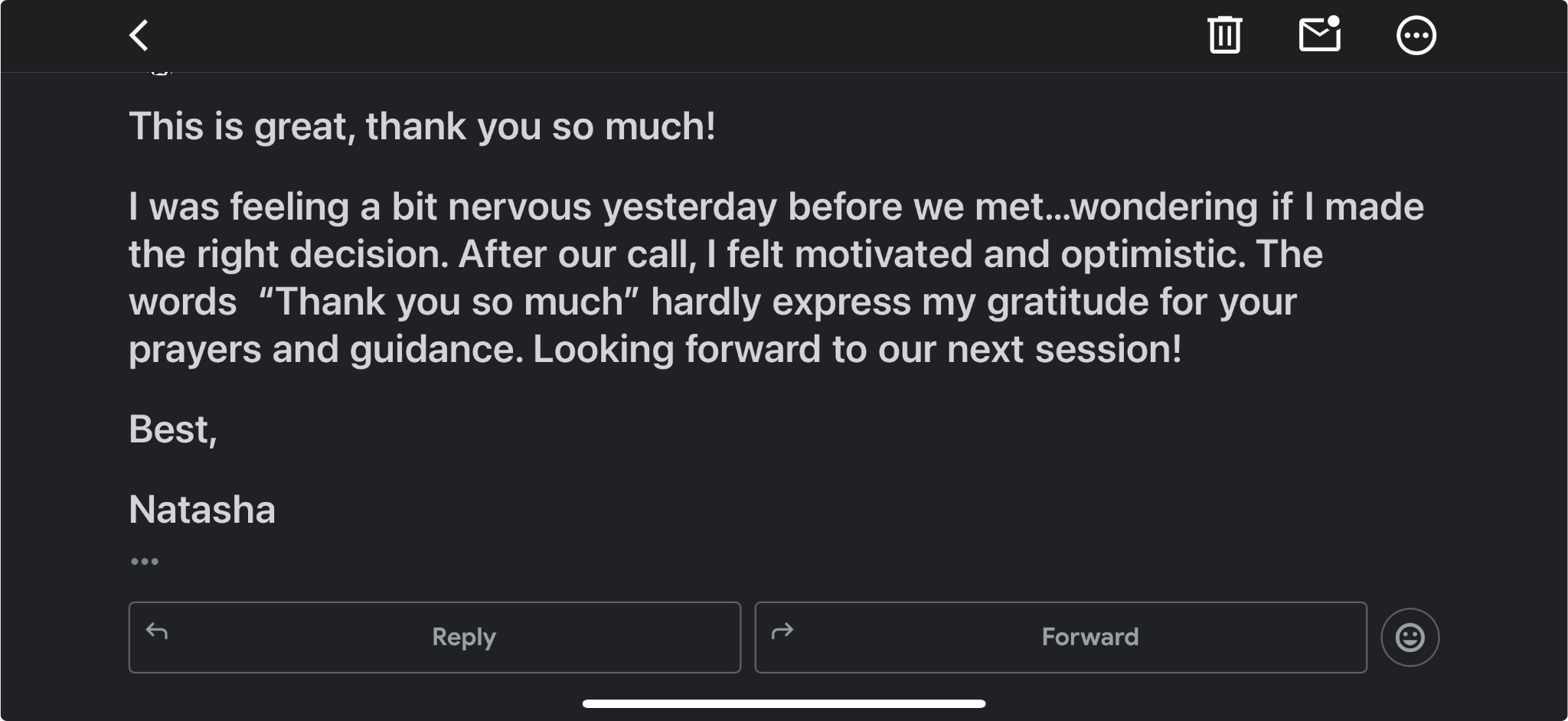This screenshot has height=721, width=1568.
Task: Click the words "the right decision"
Action: [x=288, y=254]
